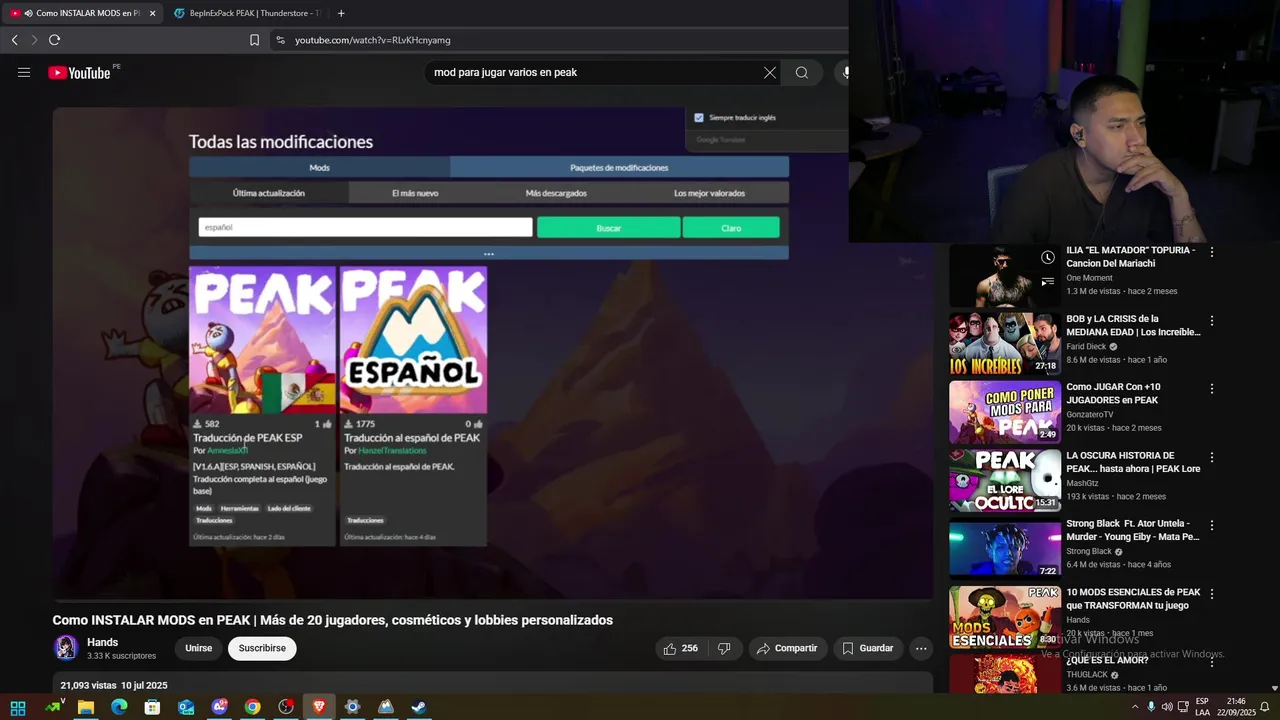Image resolution: width=1280 pixels, height=720 pixels.
Task: Toggle the Siempre traducir inglés checkbox
Action: click(x=699, y=117)
